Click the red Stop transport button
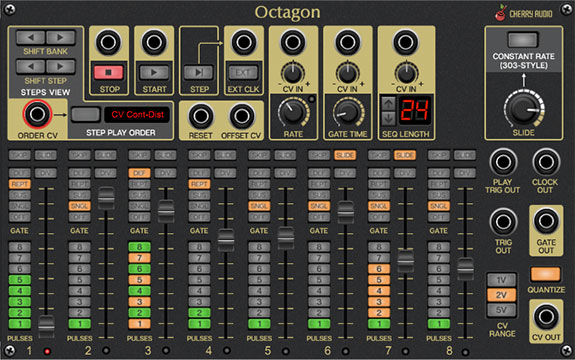Image resolution: width=575 pixels, height=360 pixels. point(109,73)
